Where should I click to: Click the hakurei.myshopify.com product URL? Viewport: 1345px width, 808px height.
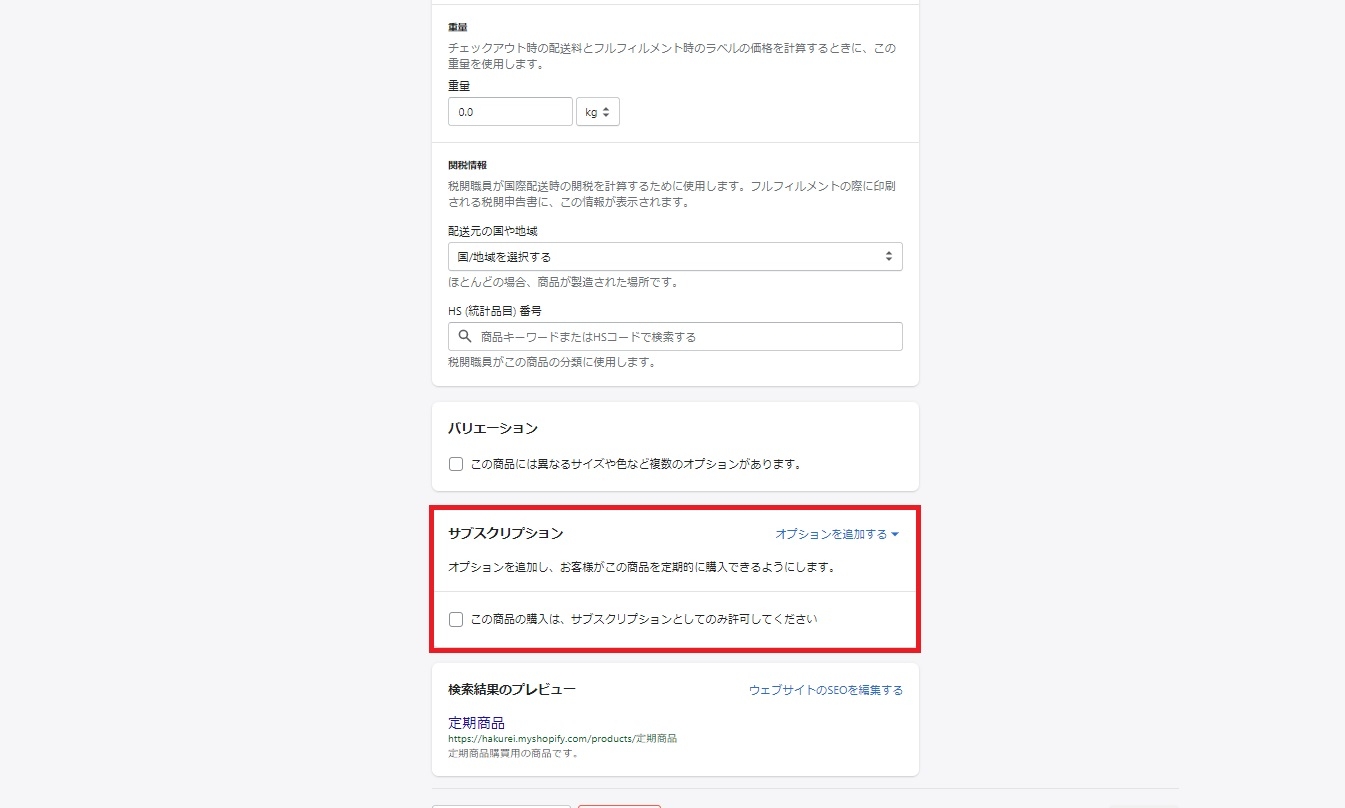tap(562, 739)
